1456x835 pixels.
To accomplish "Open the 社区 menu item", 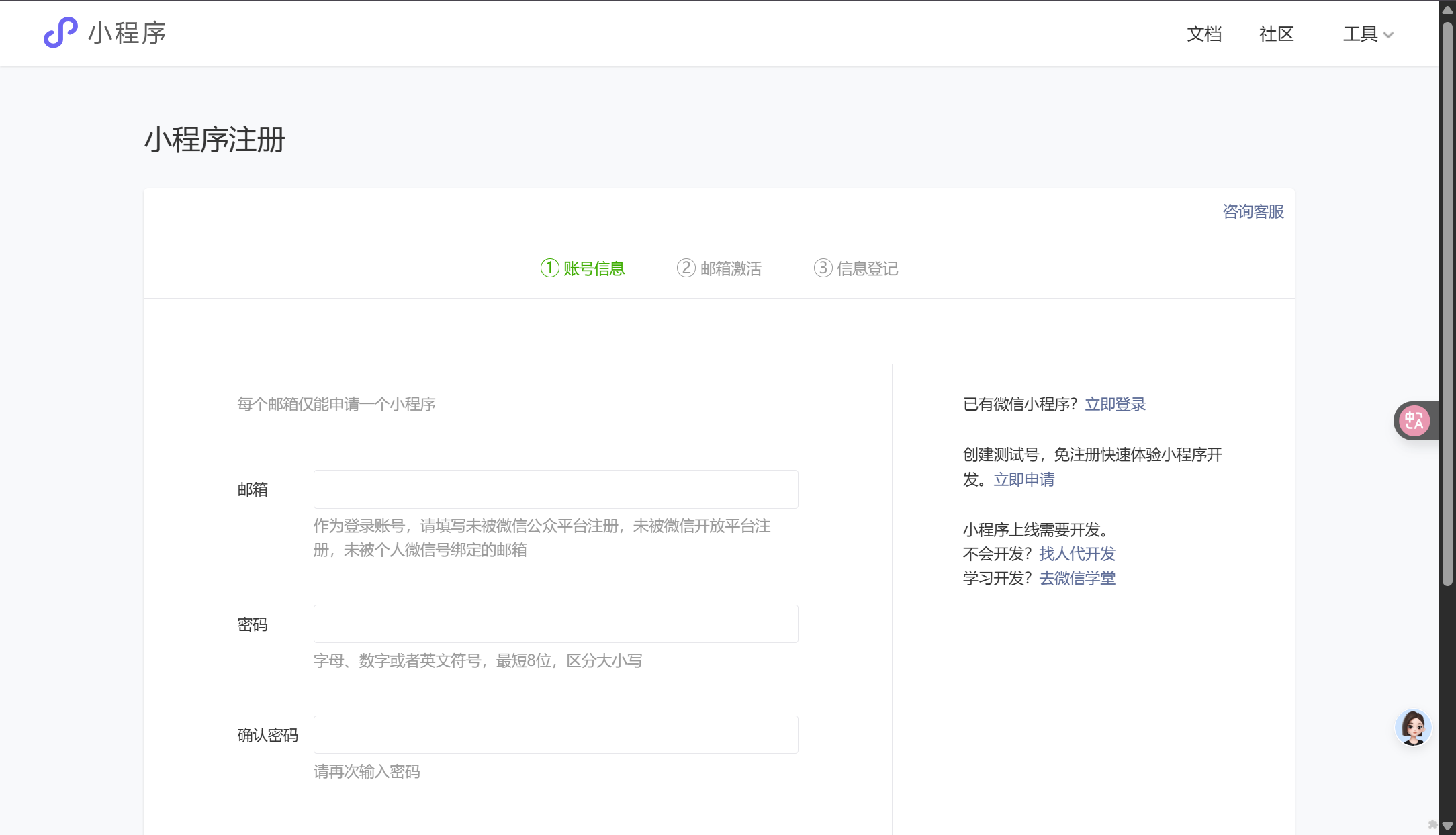I will (x=1276, y=34).
